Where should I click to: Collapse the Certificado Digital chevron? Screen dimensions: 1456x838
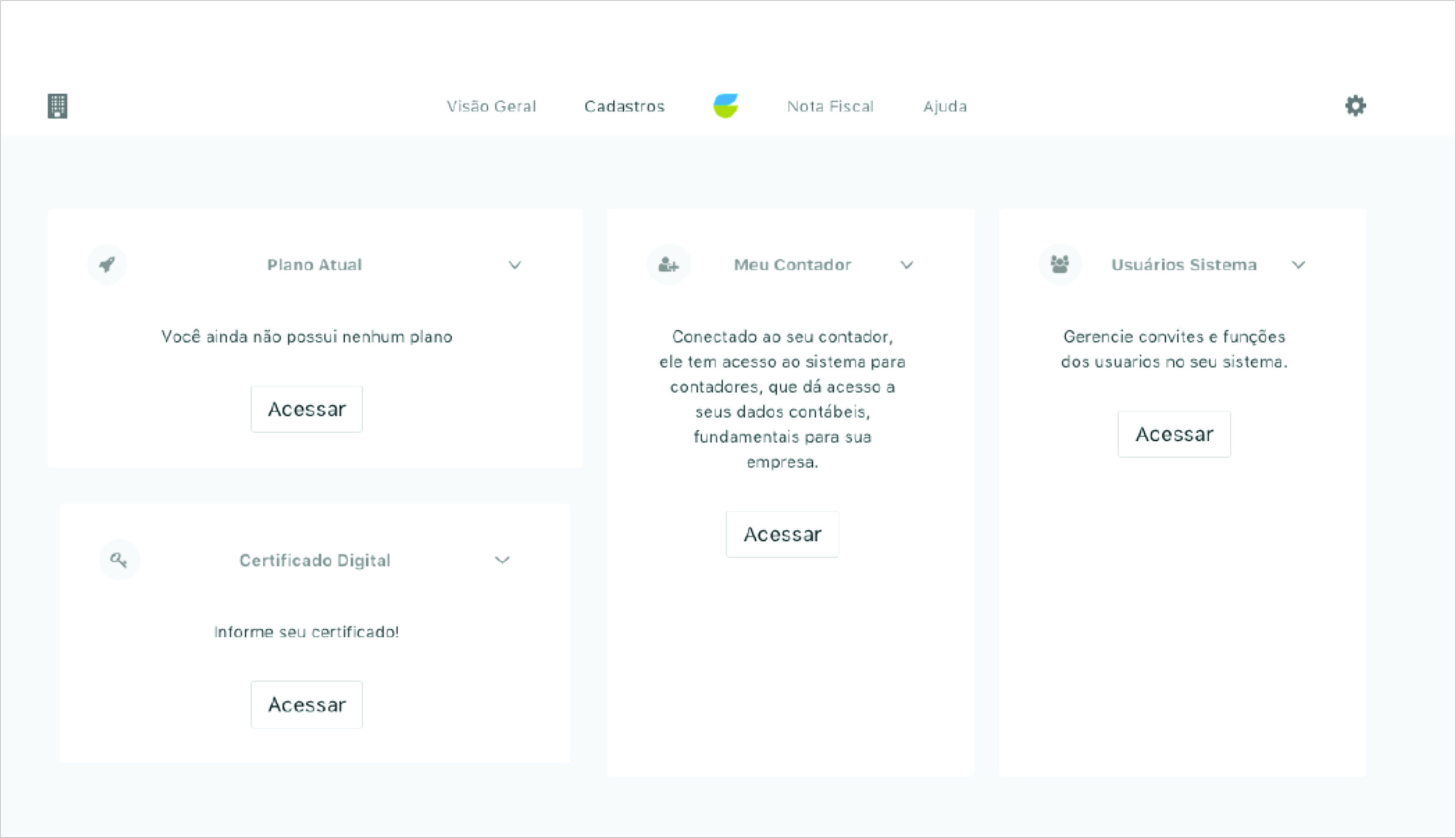pyautogui.click(x=502, y=560)
